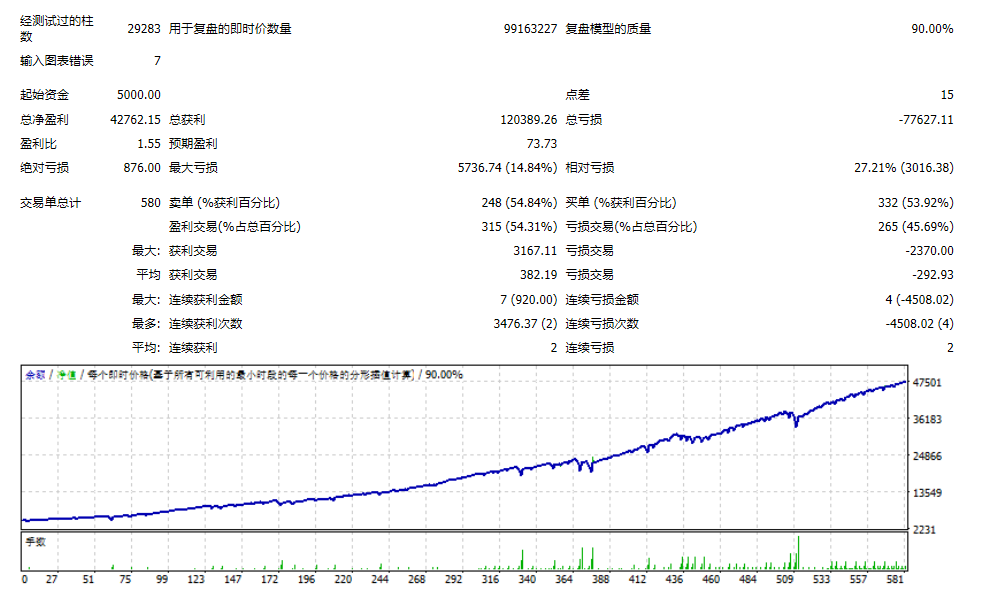Select x-axis label 509
Viewport: 982px width, 592px height.
[x=785, y=579]
